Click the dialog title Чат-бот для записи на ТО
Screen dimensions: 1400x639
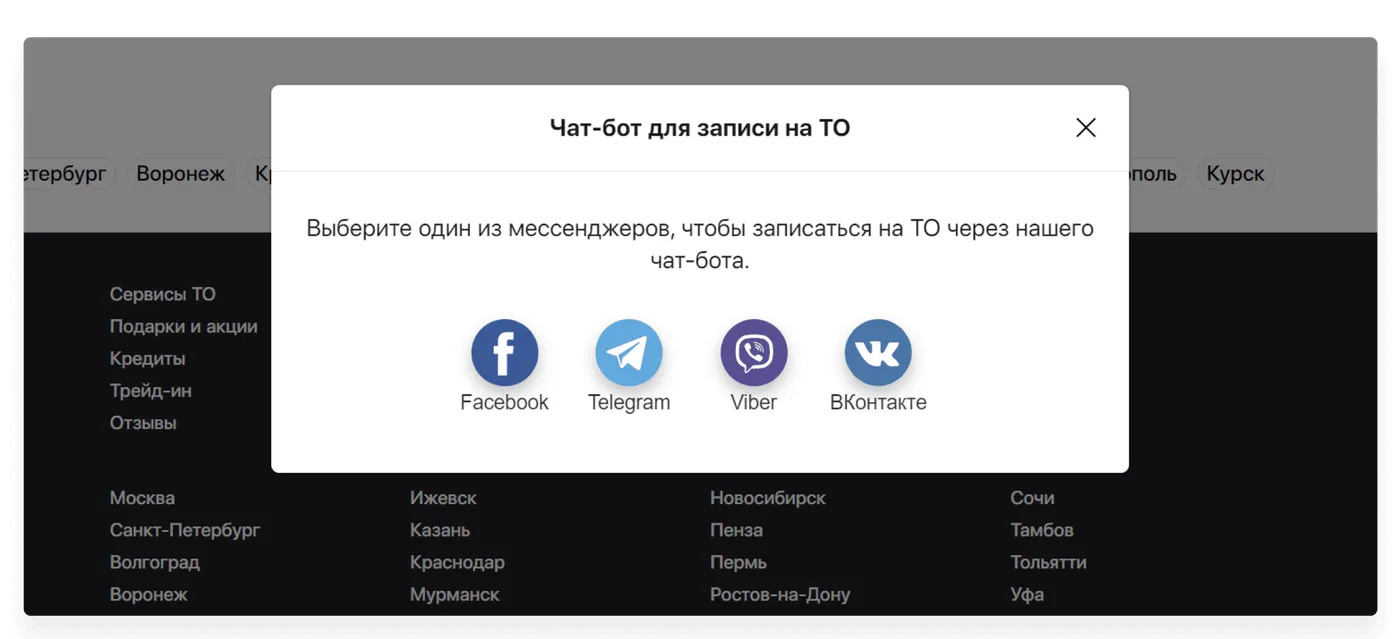tap(700, 128)
